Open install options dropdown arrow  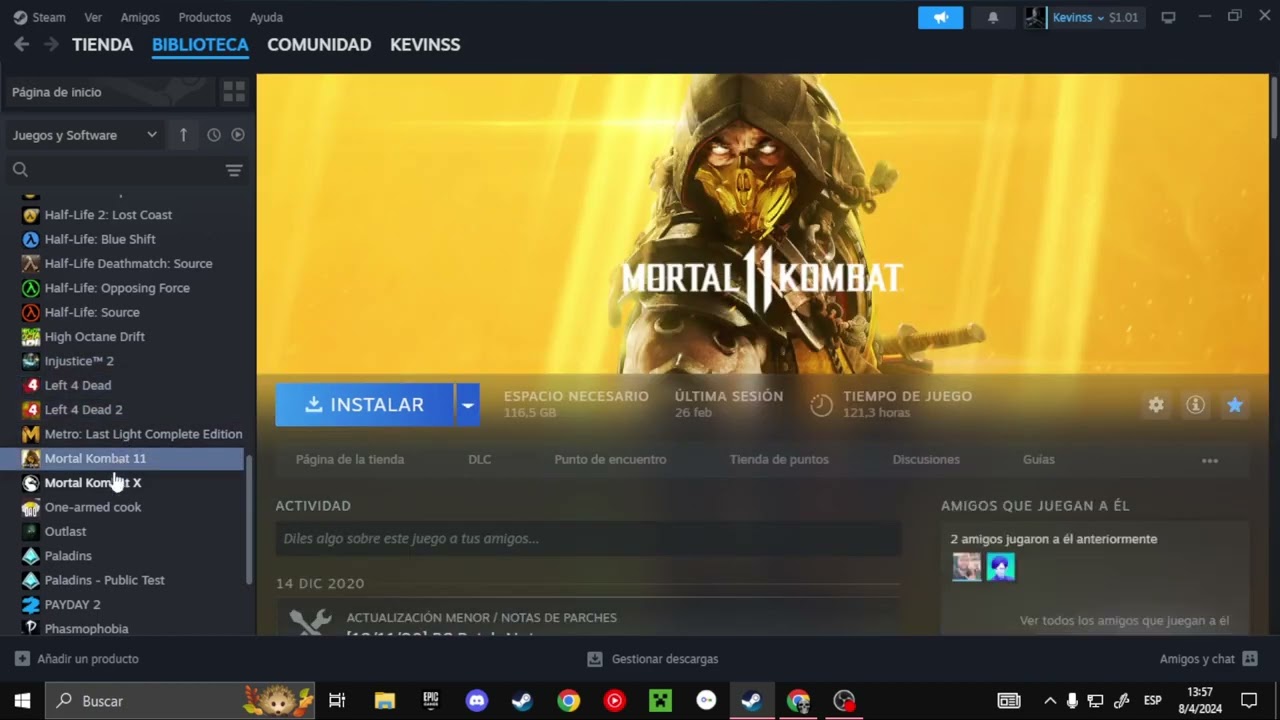click(x=467, y=405)
